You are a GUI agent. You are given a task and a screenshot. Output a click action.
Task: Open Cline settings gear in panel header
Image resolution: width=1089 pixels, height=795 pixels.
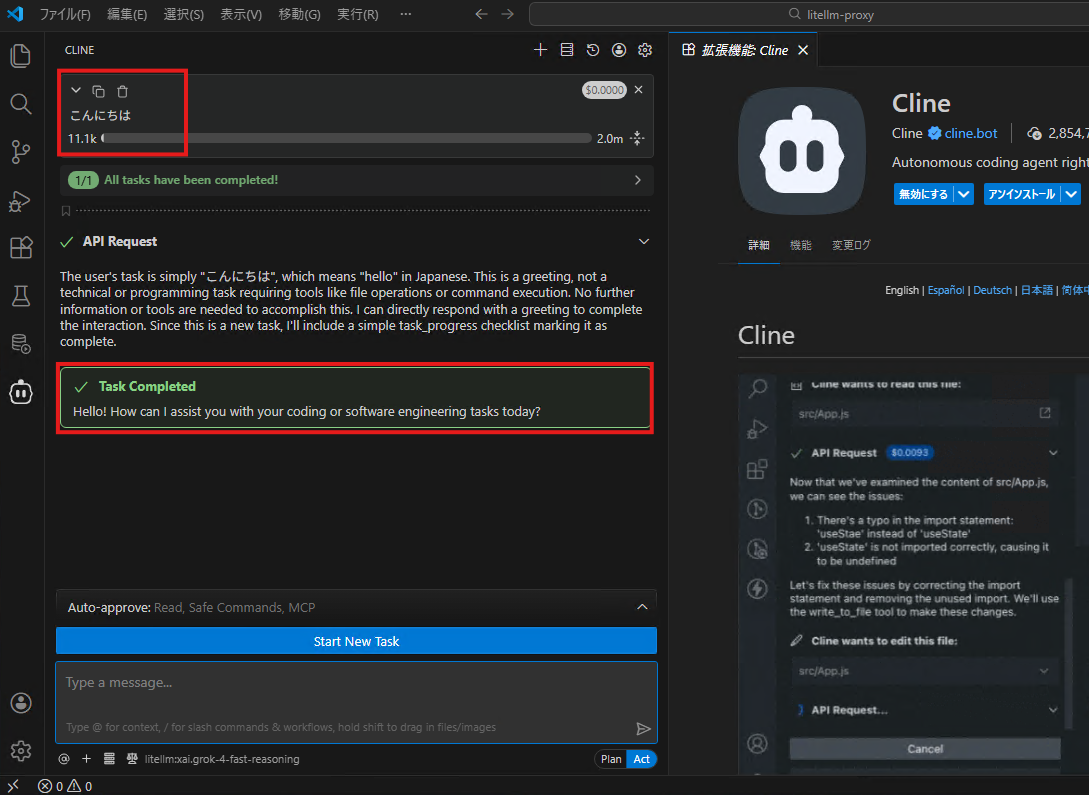[x=645, y=50]
